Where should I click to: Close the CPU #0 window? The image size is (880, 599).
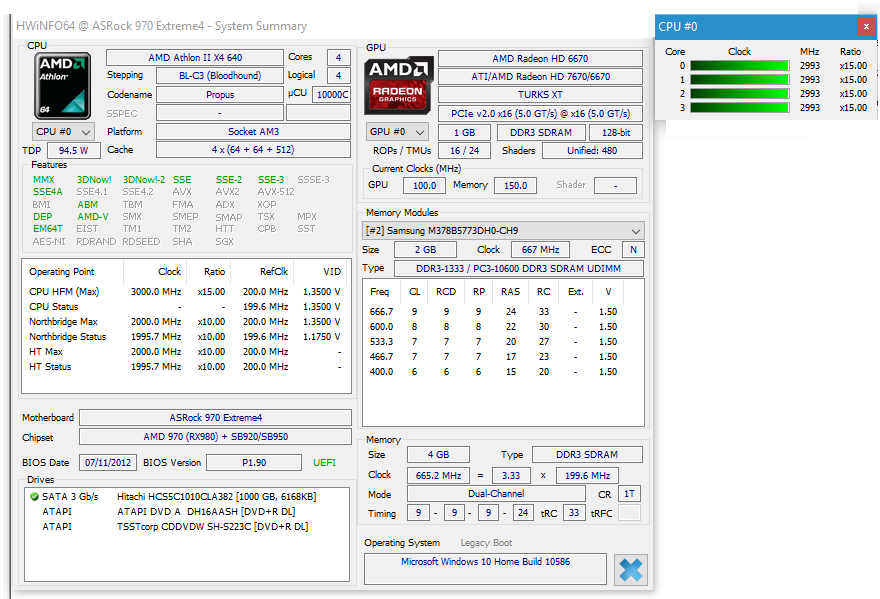[866, 26]
